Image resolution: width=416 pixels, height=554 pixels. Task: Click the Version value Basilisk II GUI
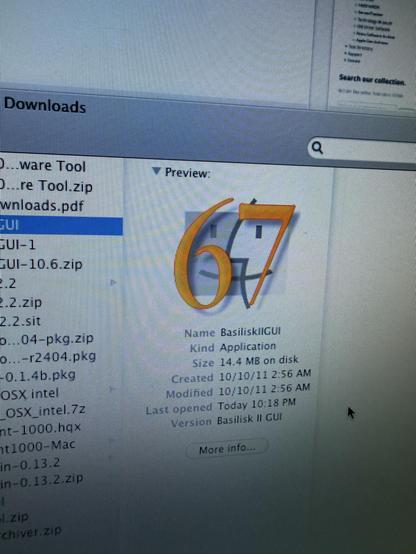(x=249, y=419)
